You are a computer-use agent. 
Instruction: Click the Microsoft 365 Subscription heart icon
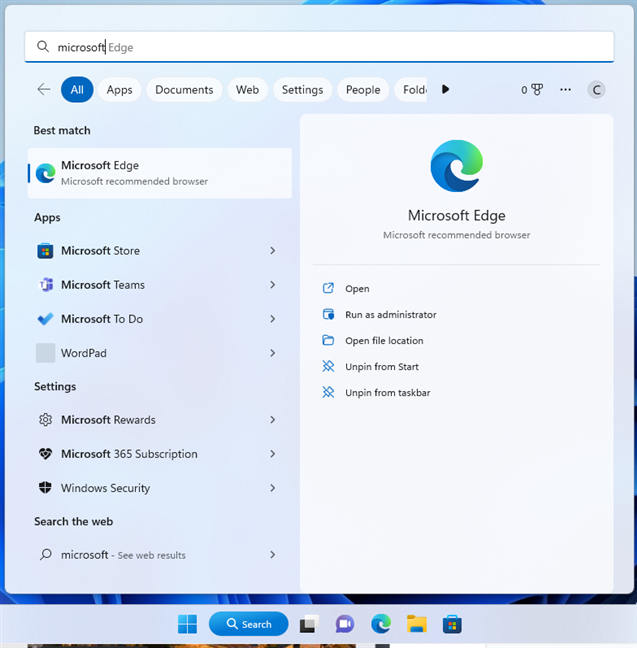(x=45, y=454)
